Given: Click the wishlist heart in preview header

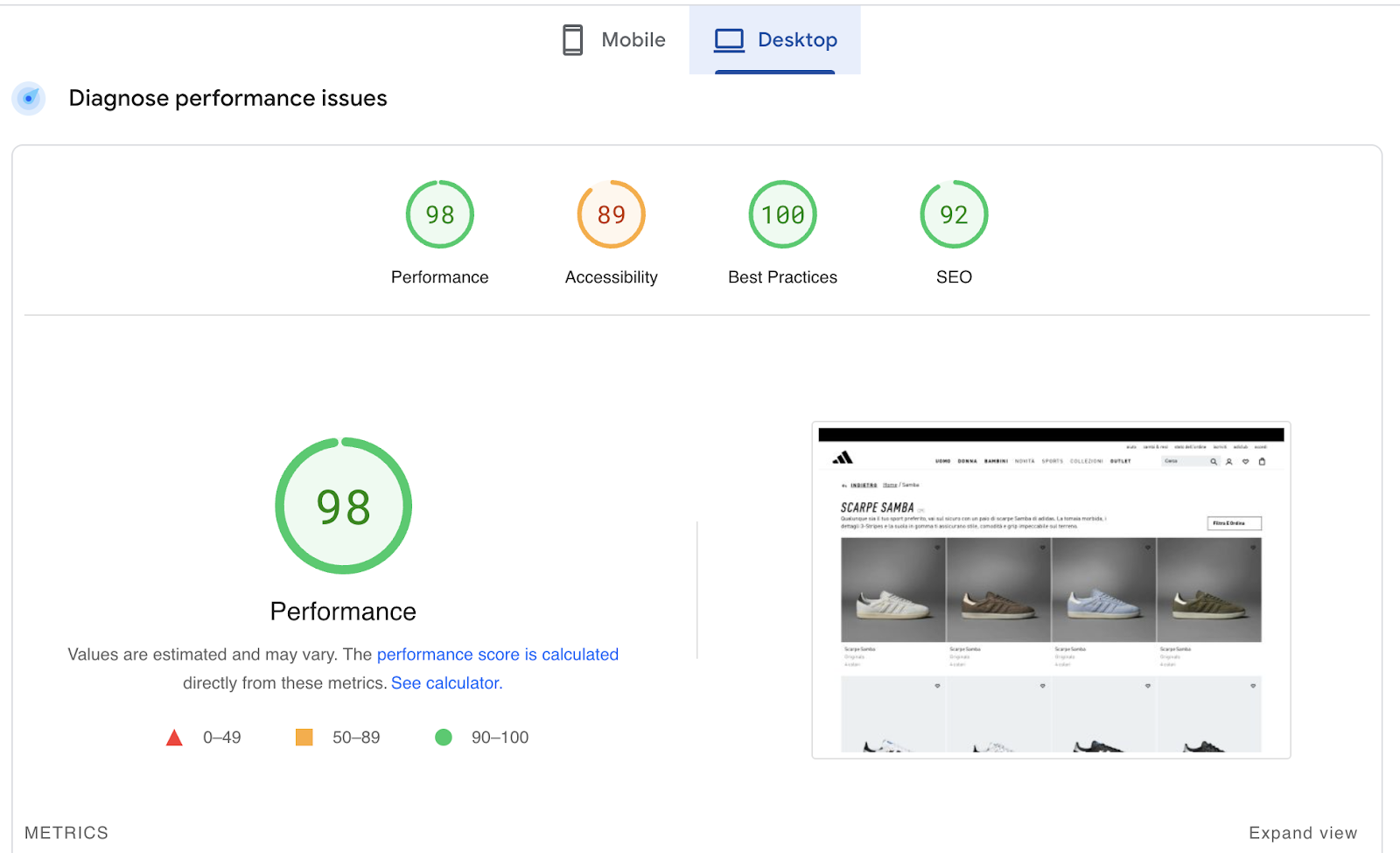Looking at the screenshot, I should (1246, 461).
